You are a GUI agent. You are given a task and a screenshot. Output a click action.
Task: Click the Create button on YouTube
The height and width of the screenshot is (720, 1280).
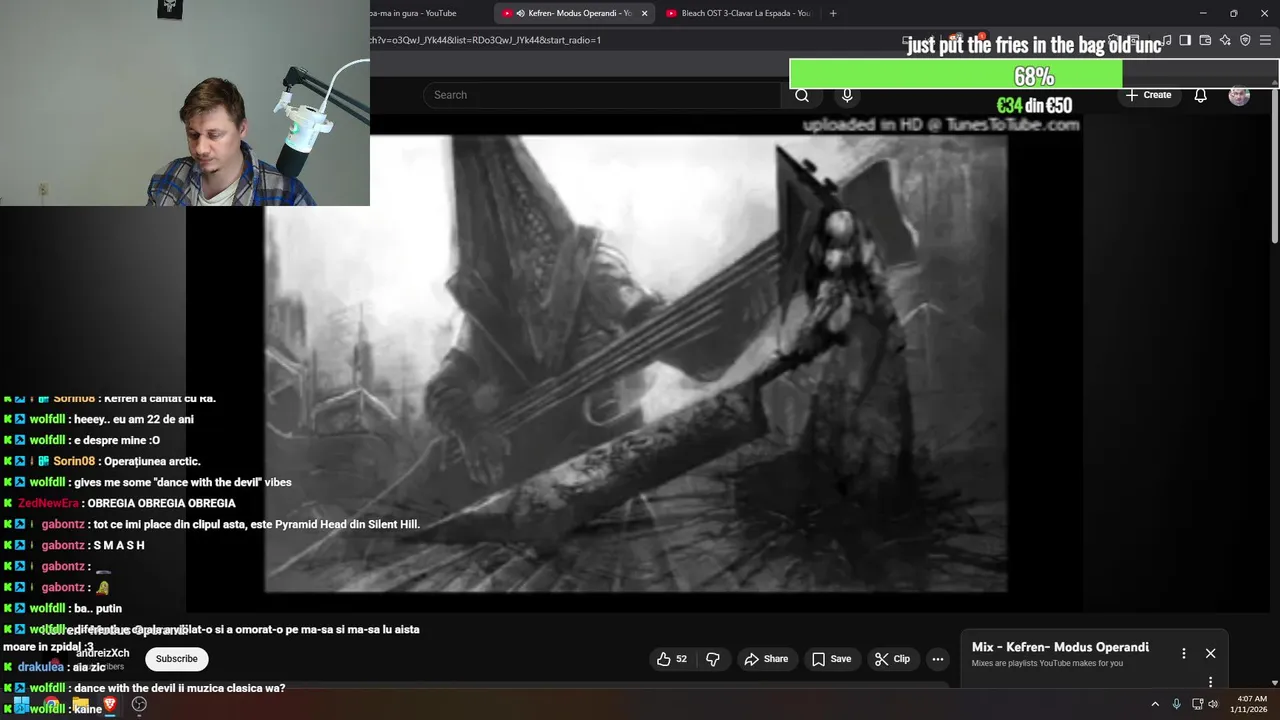[x=1148, y=95]
